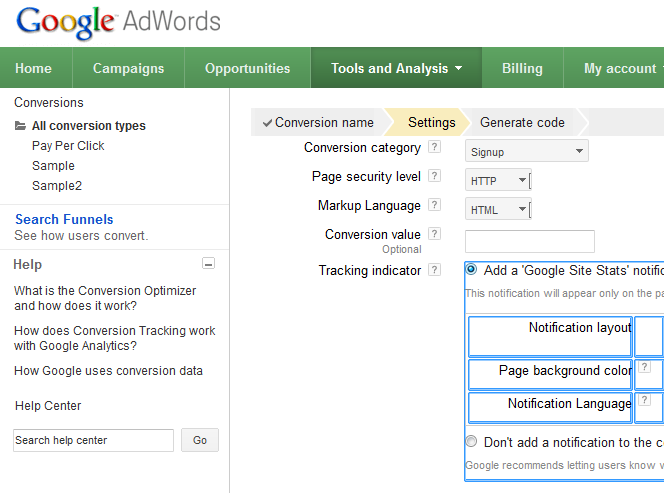Open help icon for Markup Language
Screen dimensions: 664x493
point(434,205)
